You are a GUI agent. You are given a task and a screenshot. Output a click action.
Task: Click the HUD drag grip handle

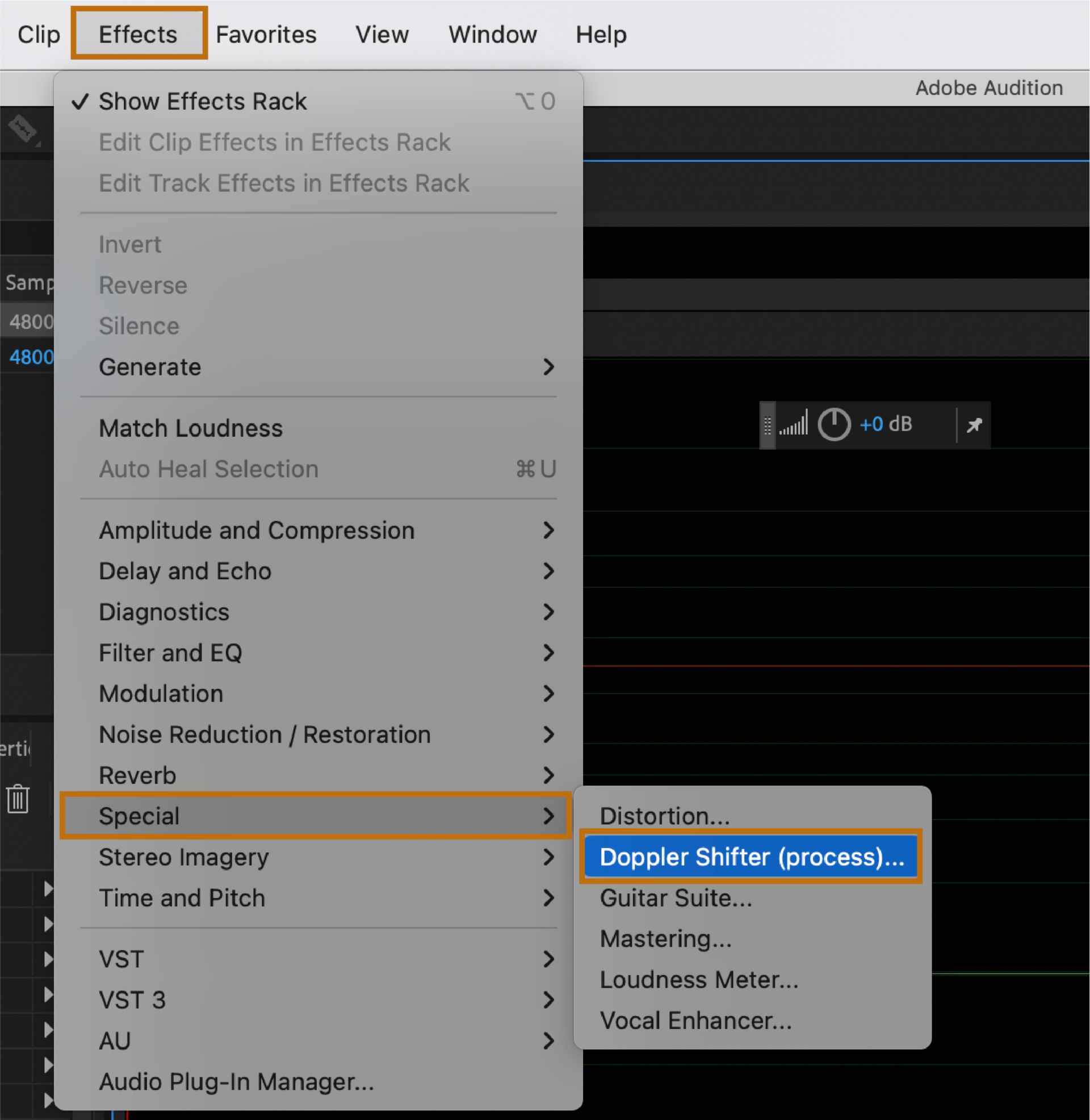click(767, 425)
